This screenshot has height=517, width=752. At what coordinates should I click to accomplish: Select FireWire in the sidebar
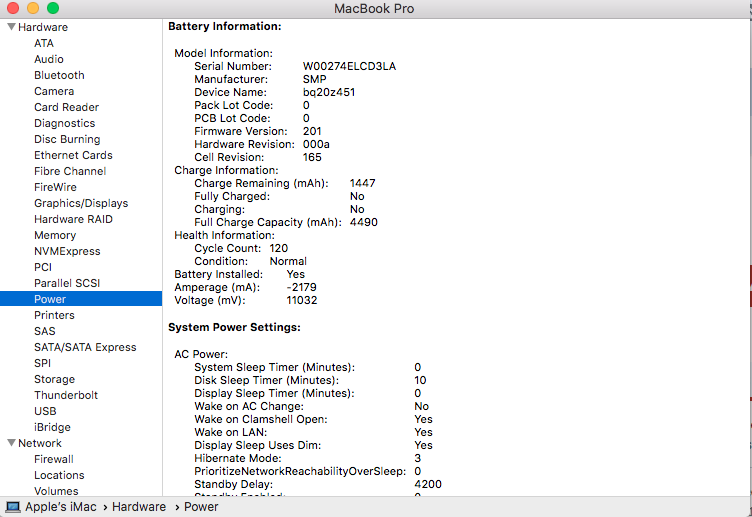55,187
